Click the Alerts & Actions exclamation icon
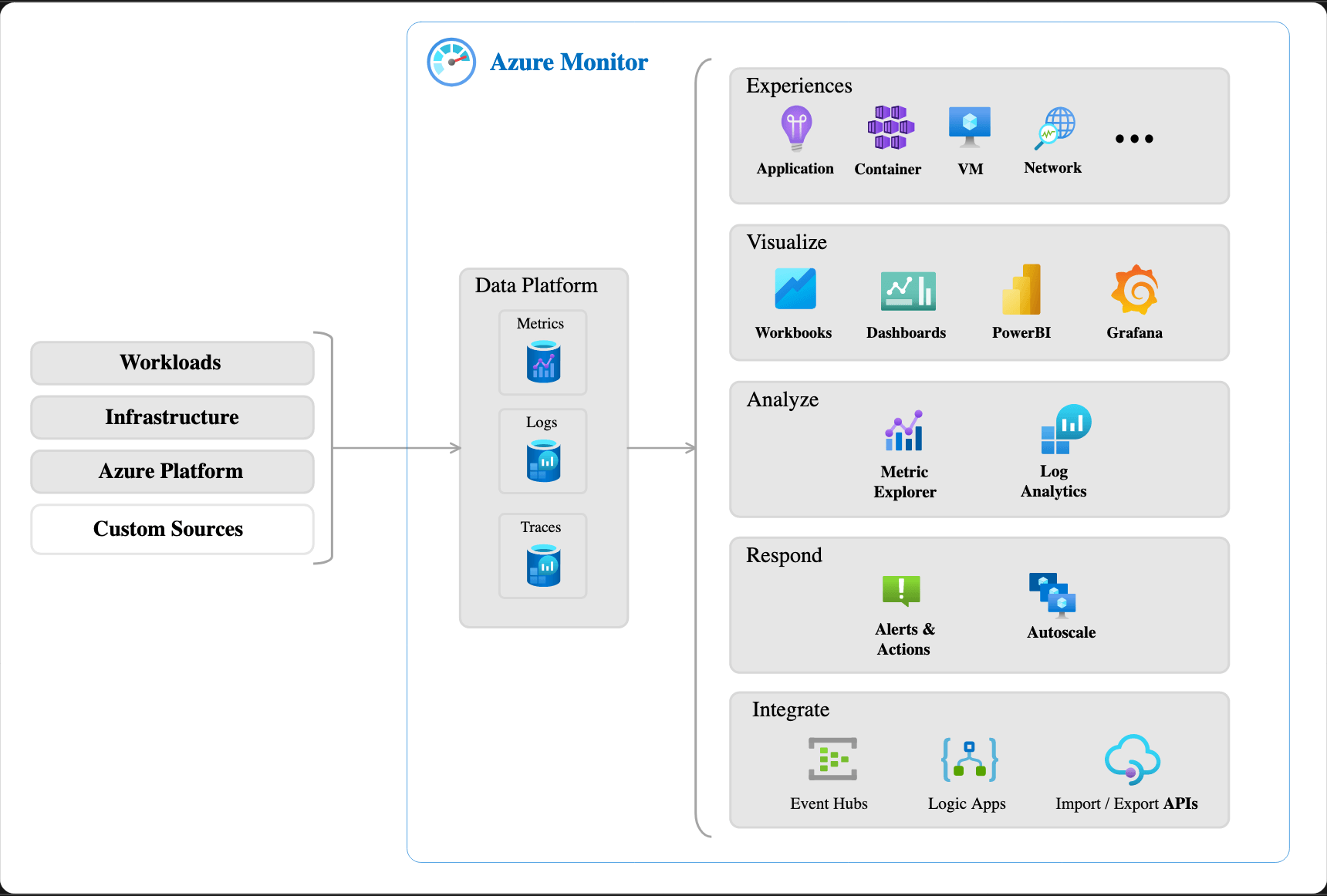This screenshot has height=896, width=1327. click(901, 591)
